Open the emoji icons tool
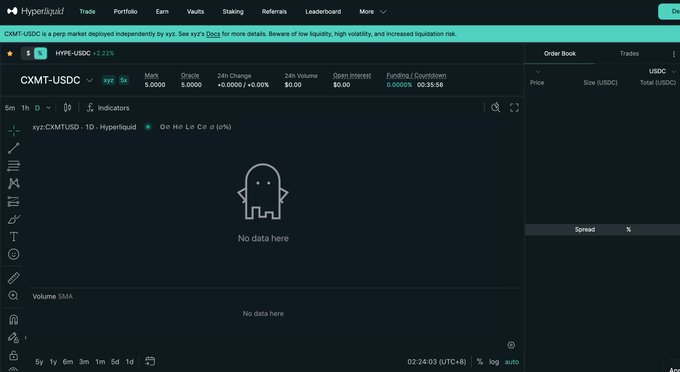680x372 pixels. 13,254
